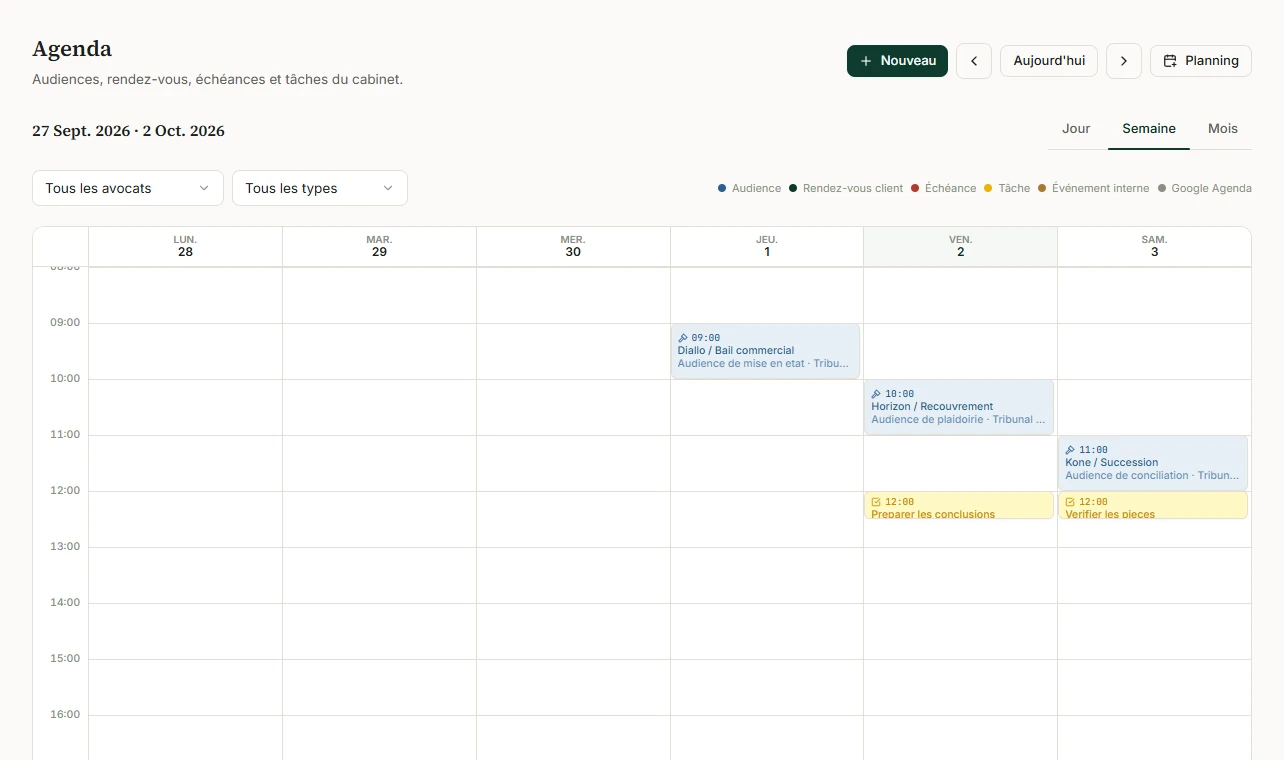Click task icon on Verifier les pieces
This screenshot has width=1284, height=760.
click(1070, 502)
